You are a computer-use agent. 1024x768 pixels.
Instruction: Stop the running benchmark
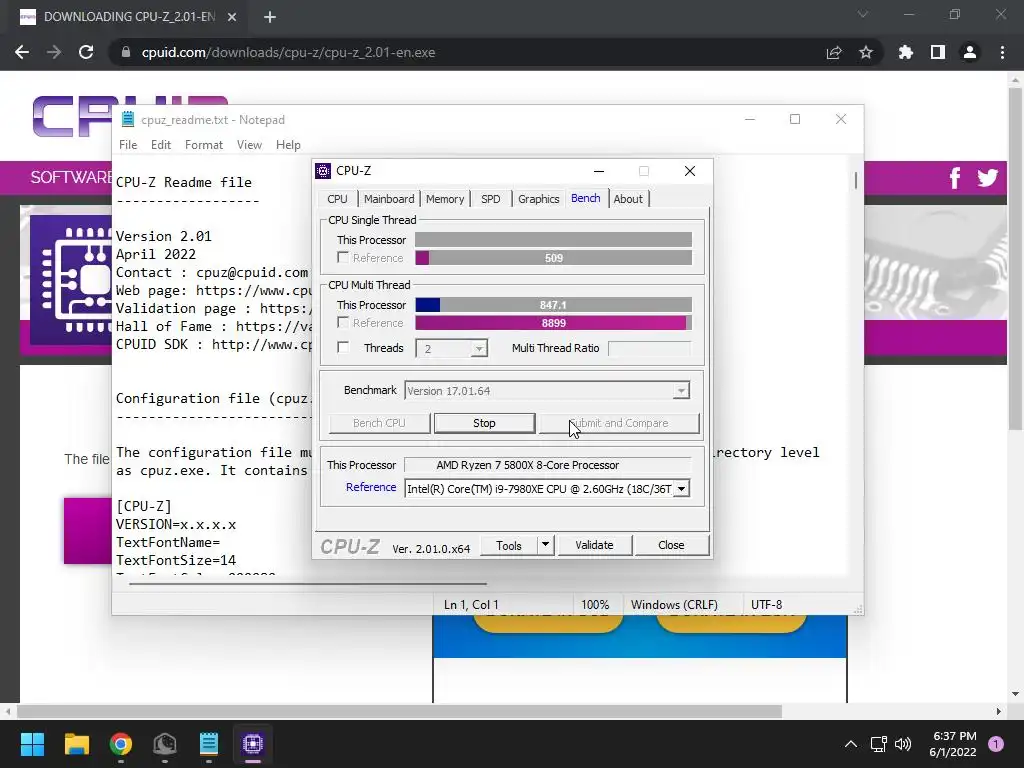(484, 423)
